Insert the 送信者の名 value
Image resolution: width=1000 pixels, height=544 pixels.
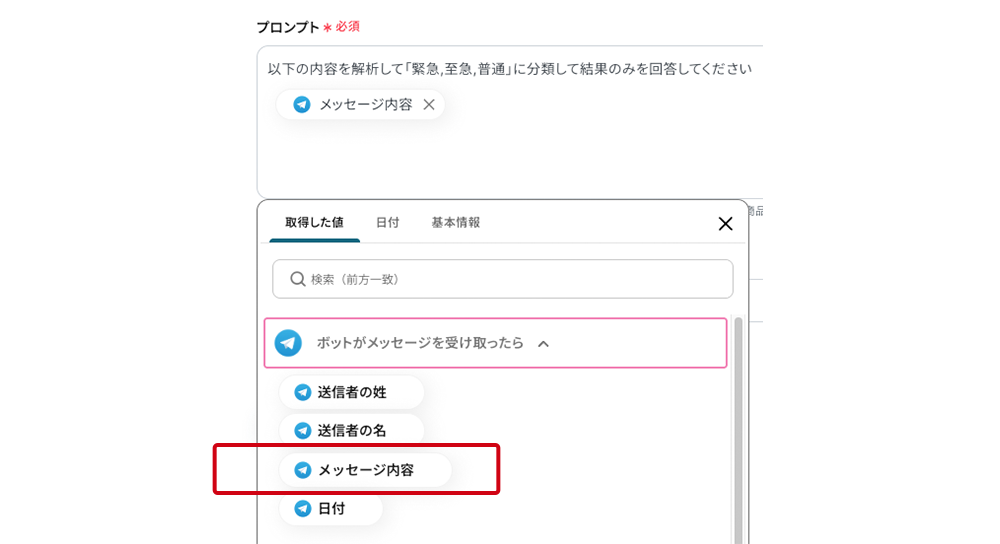(352, 430)
